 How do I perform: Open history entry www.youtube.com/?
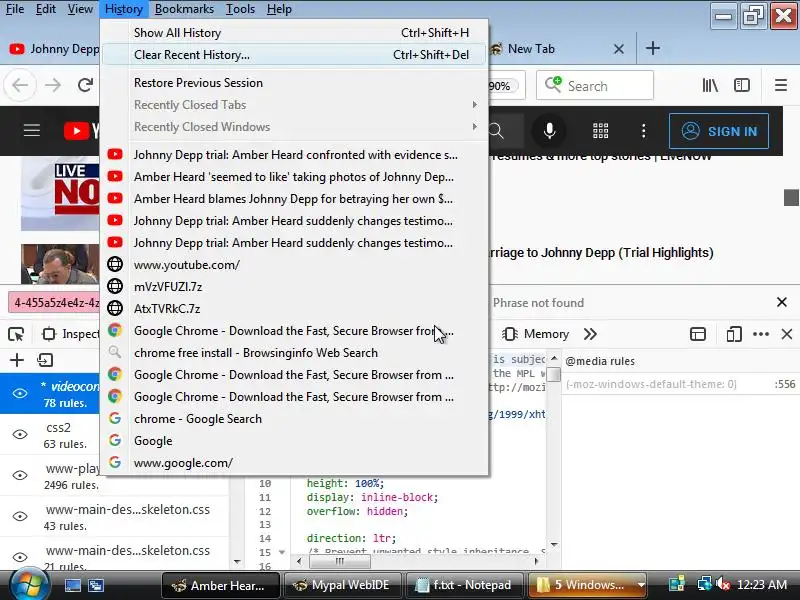tap(294, 265)
